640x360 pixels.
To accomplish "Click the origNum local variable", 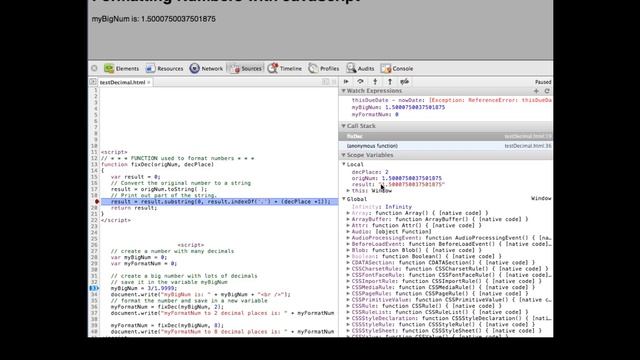I will pos(396,178).
